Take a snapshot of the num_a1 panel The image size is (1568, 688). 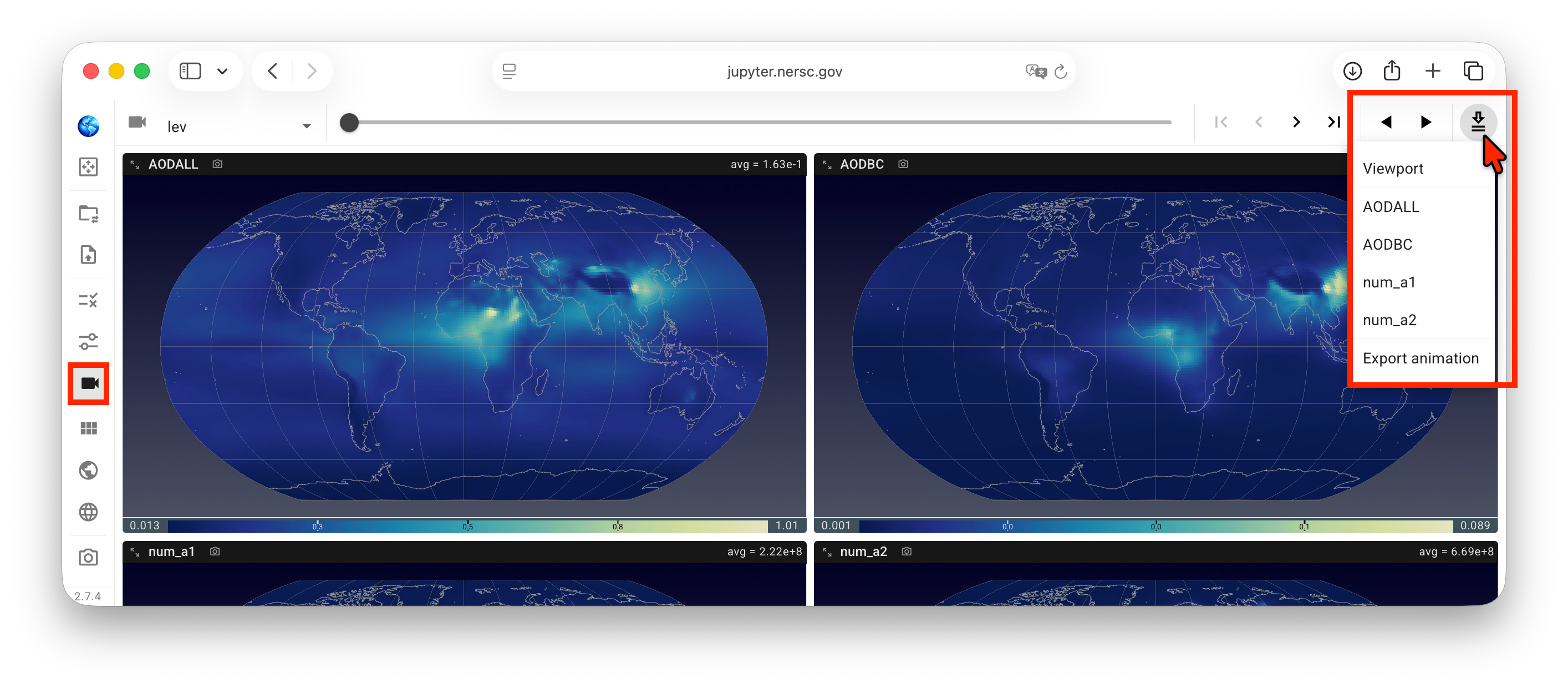click(215, 552)
